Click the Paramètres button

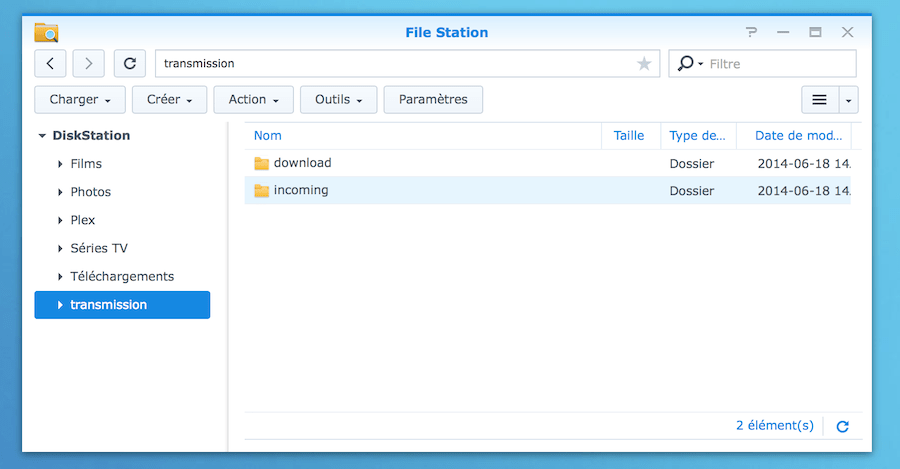click(433, 100)
